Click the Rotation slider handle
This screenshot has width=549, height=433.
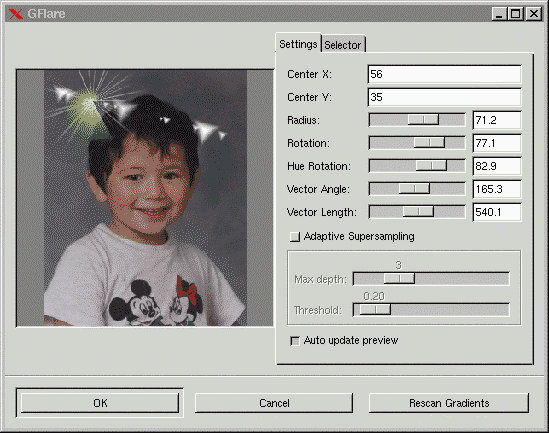click(x=429, y=143)
